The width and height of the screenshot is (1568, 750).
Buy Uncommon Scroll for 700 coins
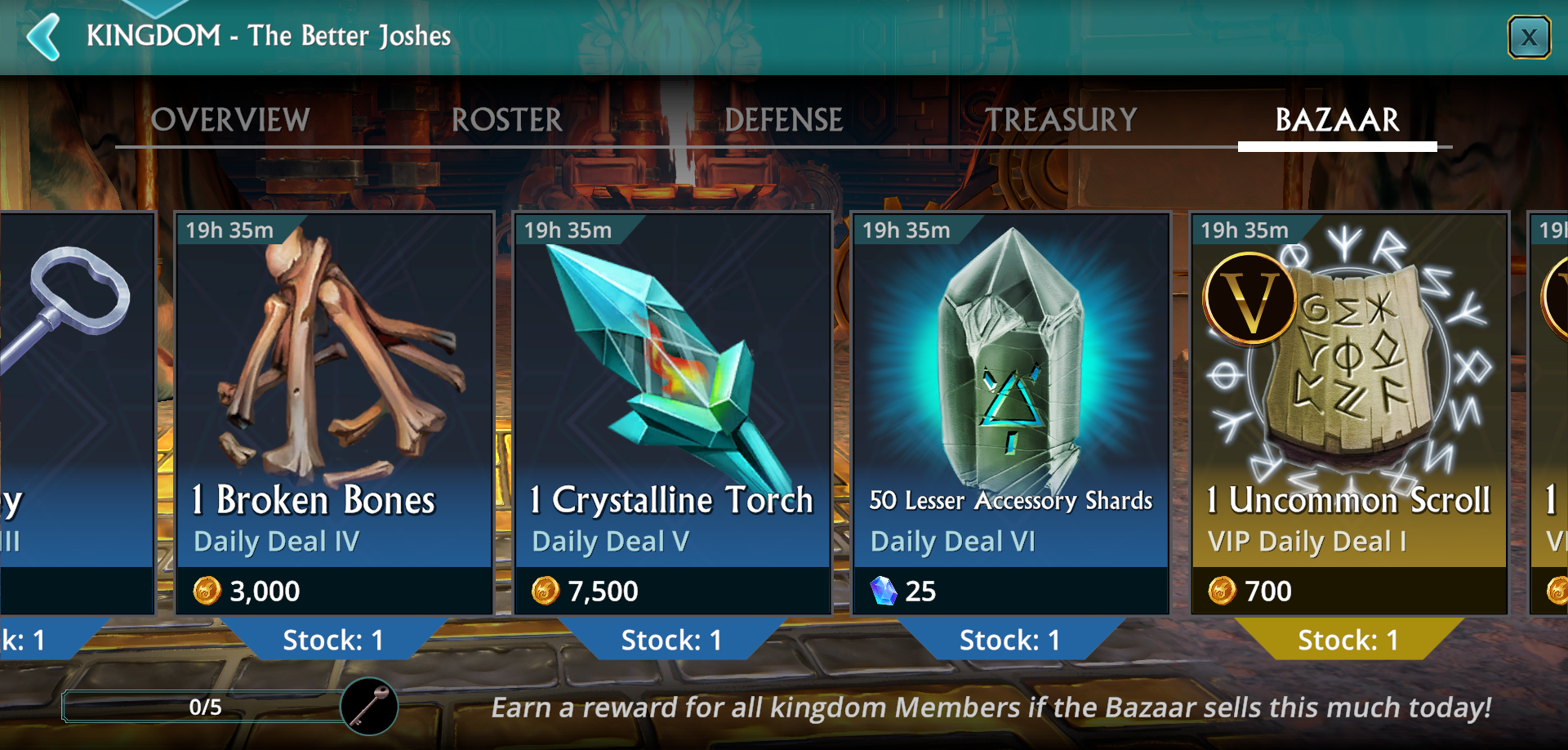(1349, 591)
